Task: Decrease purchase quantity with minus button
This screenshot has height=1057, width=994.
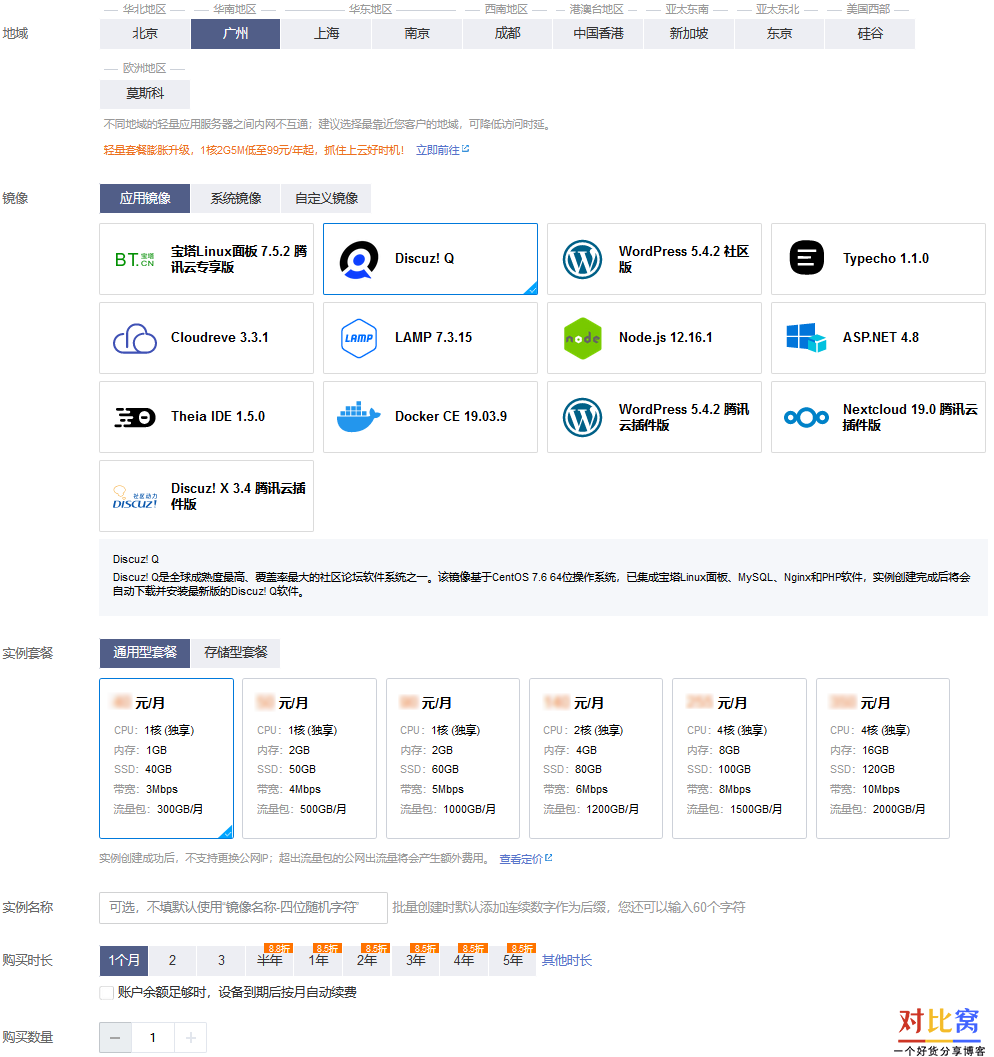Action: pos(115,1037)
